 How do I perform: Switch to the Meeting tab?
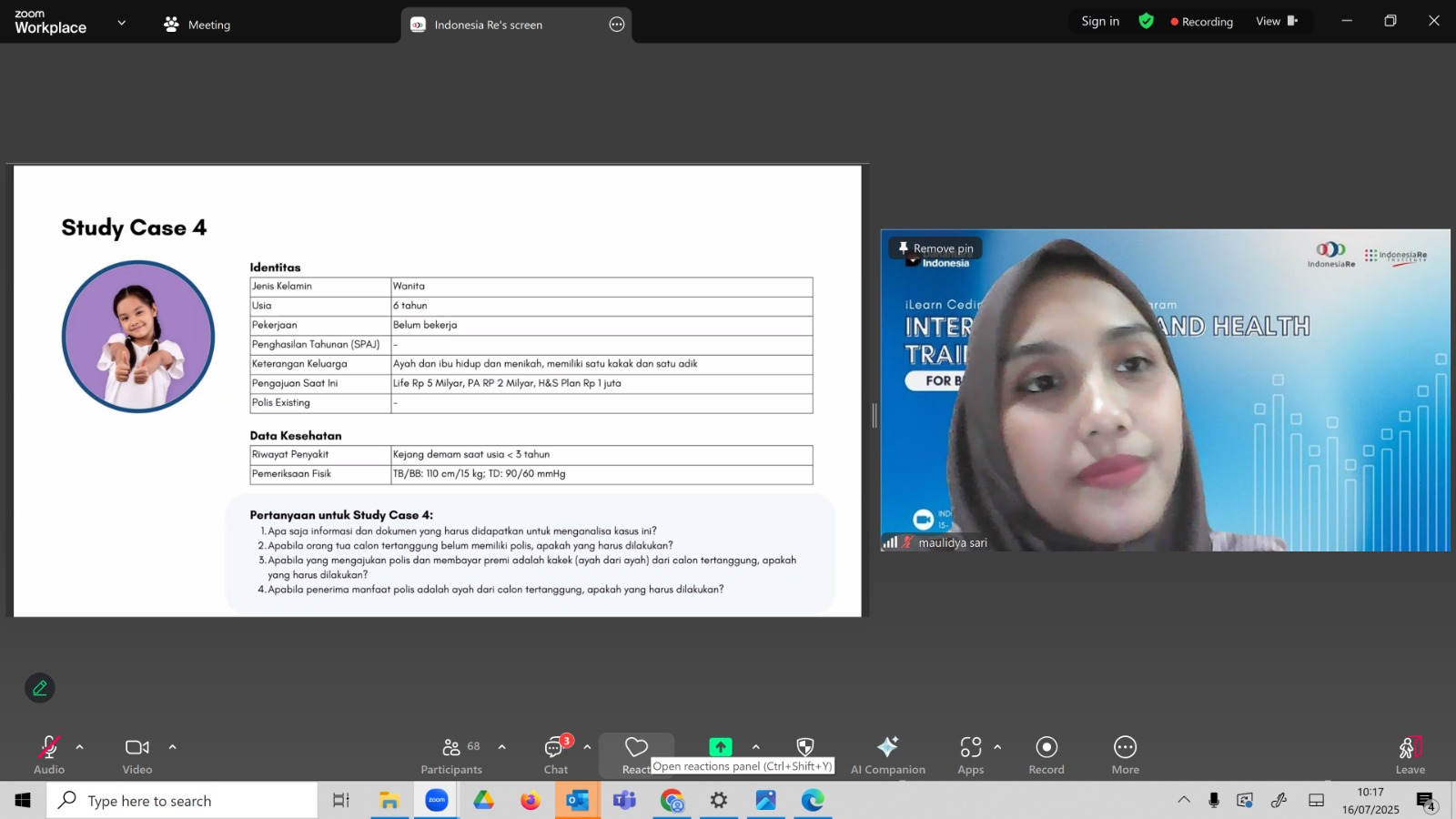pos(197,25)
